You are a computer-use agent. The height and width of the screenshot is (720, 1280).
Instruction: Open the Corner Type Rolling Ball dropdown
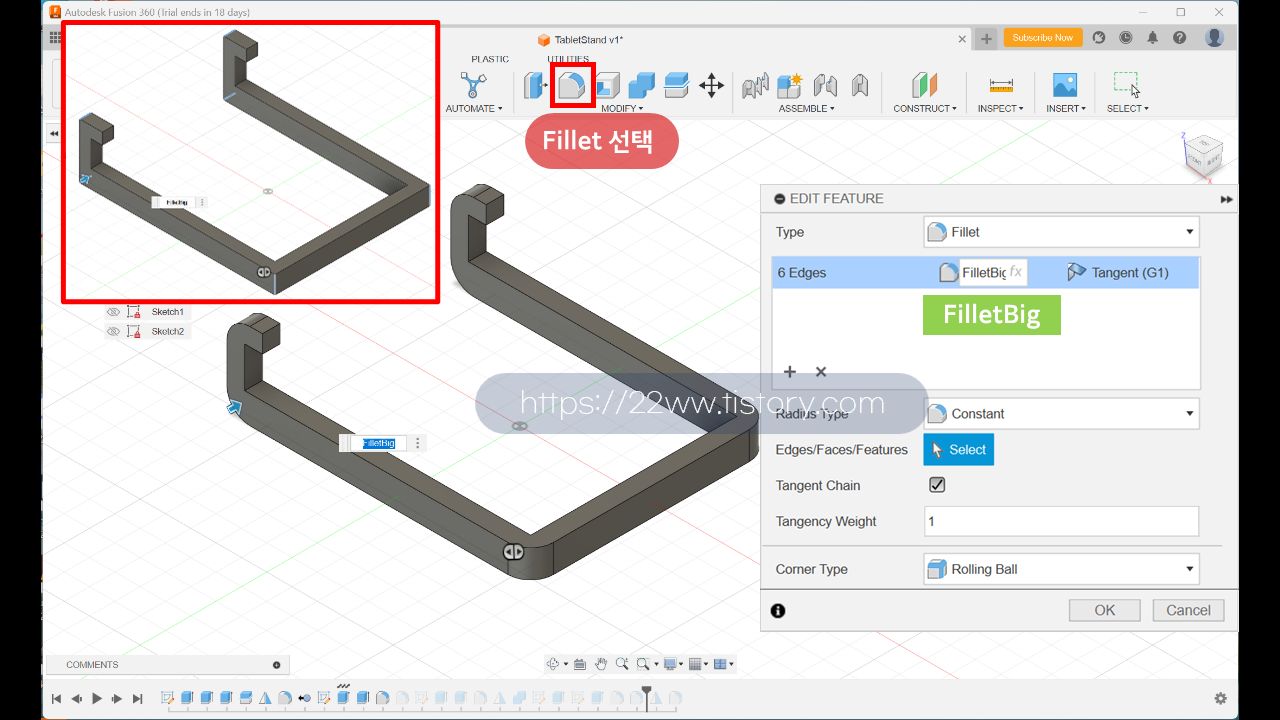[1061, 569]
